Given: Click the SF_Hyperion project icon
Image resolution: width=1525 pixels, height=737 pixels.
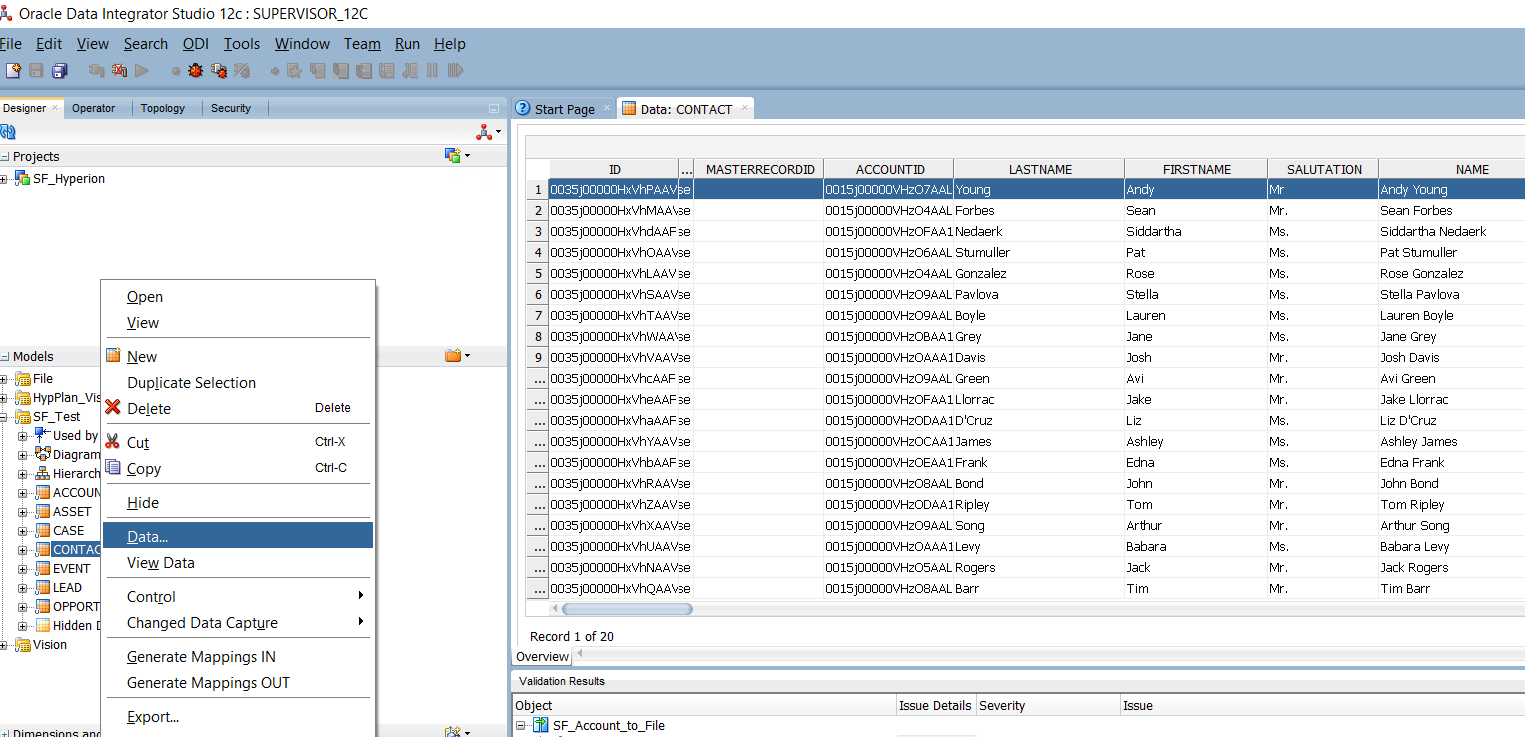Looking at the screenshot, I should pos(22,179).
